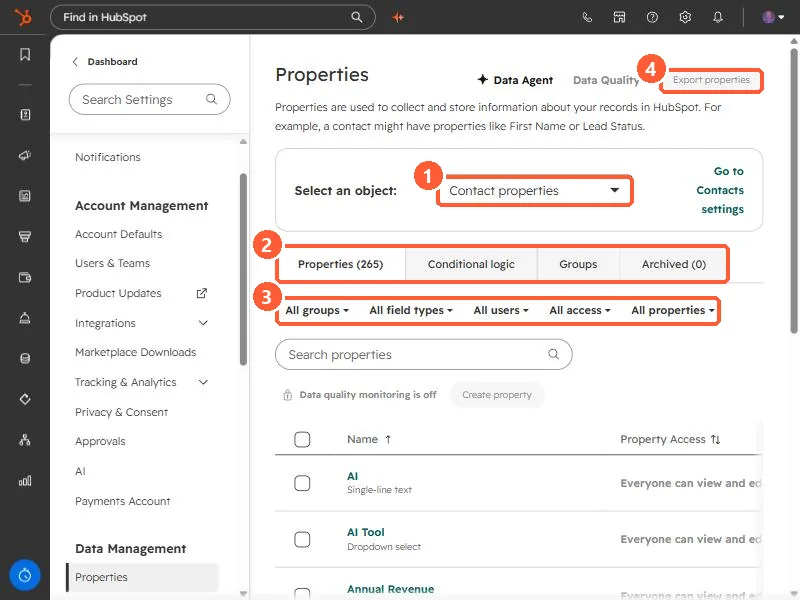Click the Create property button
Image resolution: width=800 pixels, height=600 pixels.
pos(497,395)
